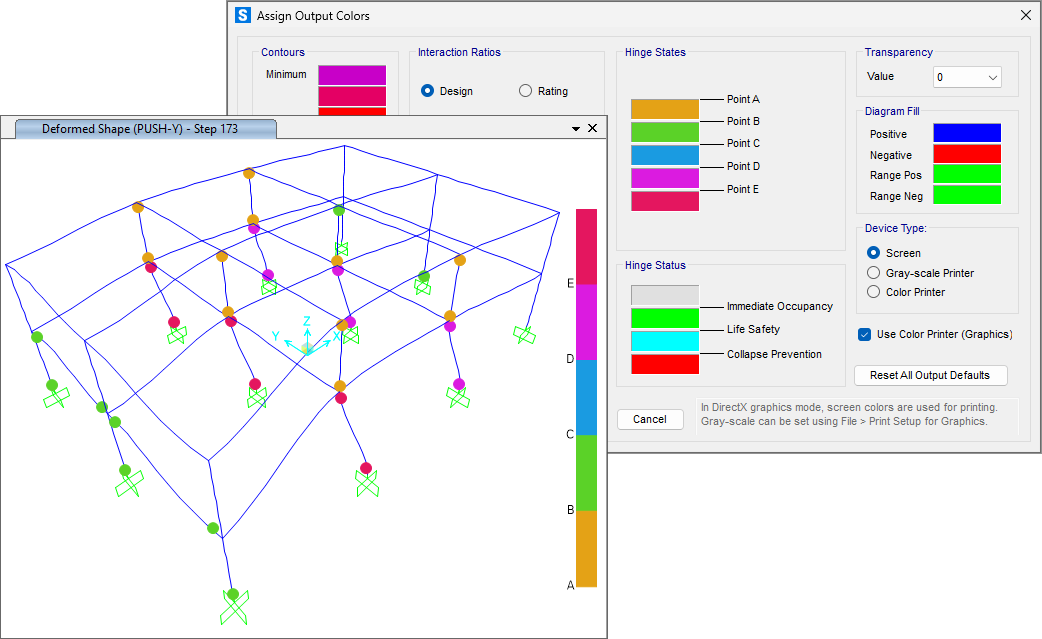1042x639 pixels.
Task: Select the Rating radio button
Action: pos(526,91)
